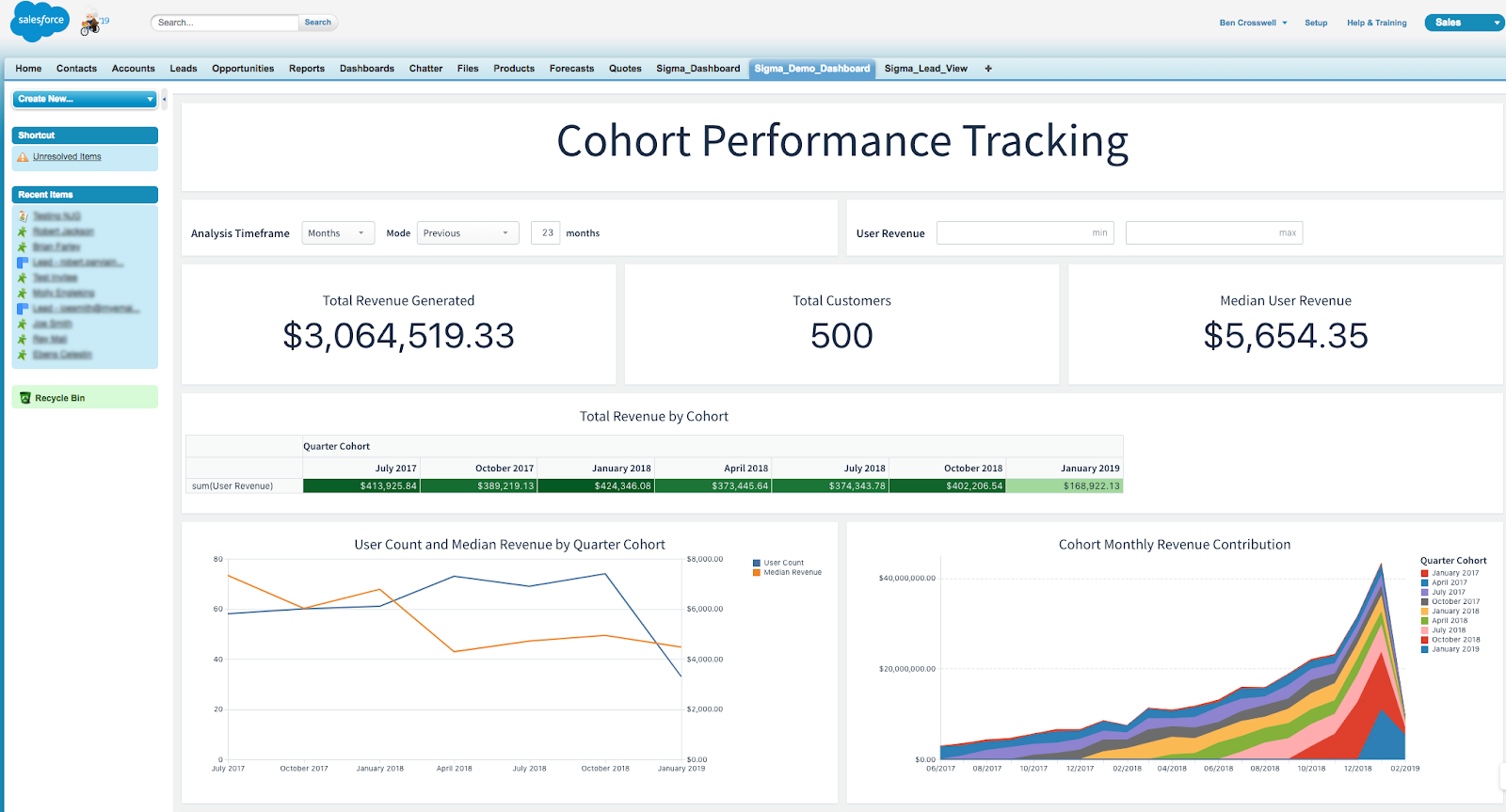Screen dimensions: 1506x812
Task: Click the Median Revenue legend swatch
Action: pos(757,572)
